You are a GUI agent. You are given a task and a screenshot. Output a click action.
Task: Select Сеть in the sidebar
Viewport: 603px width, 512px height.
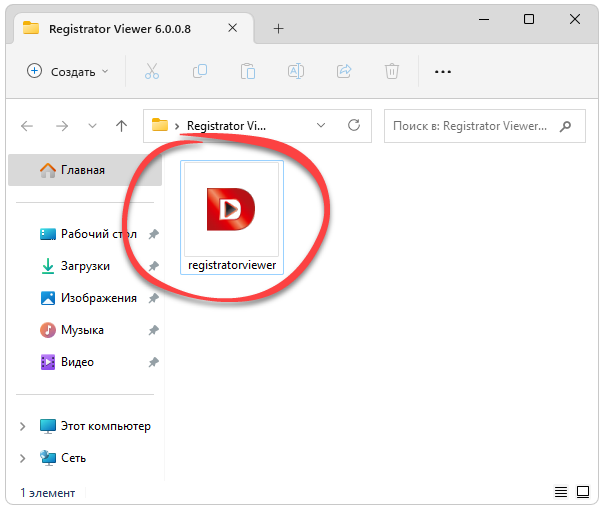63,458
